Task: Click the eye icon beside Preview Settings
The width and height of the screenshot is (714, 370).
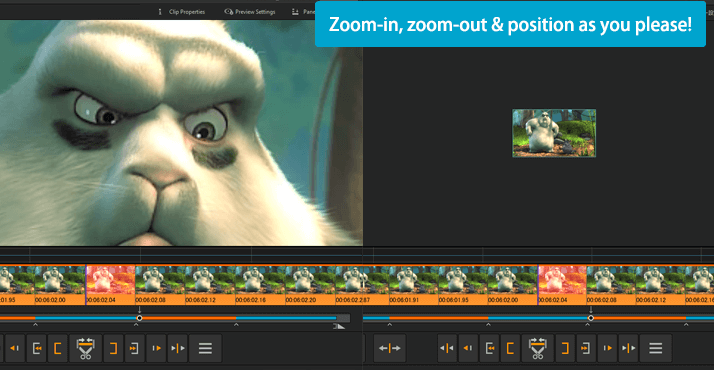Action: 229,12
